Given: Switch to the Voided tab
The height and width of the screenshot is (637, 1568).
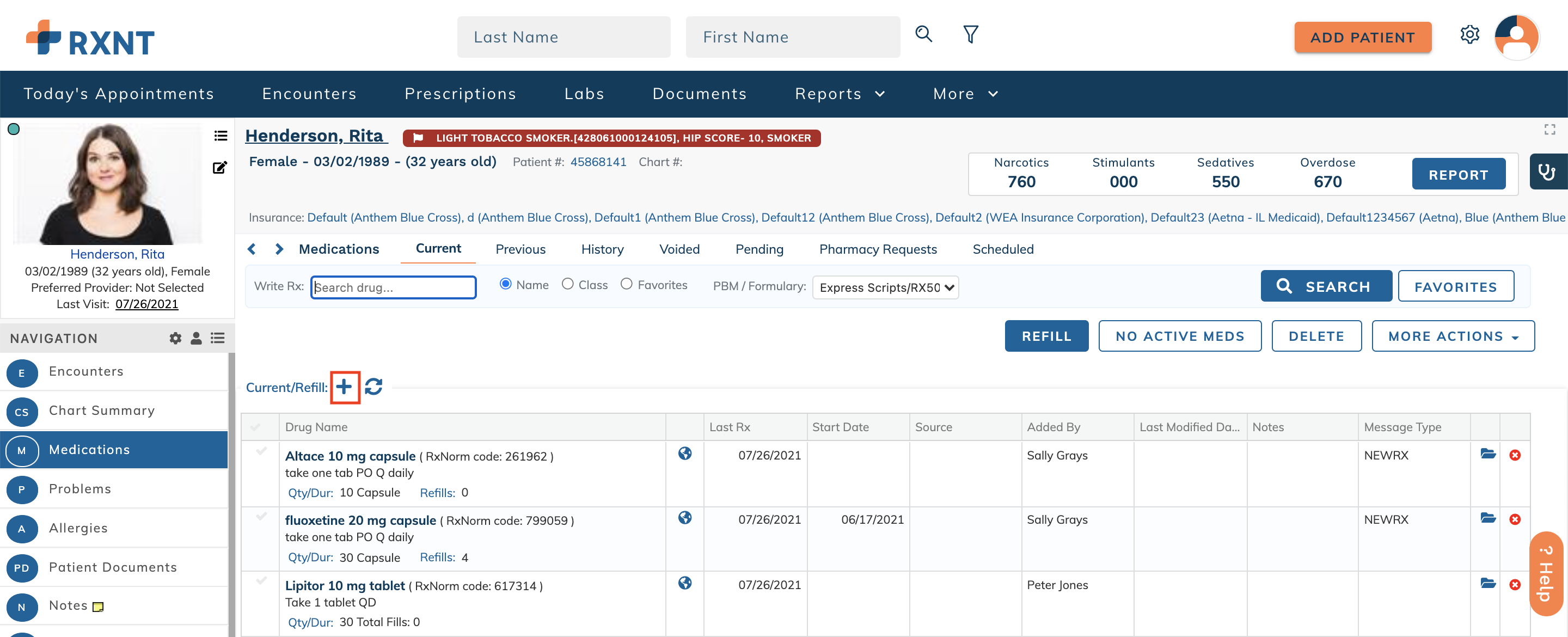Looking at the screenshot, I should pos(679,249).
